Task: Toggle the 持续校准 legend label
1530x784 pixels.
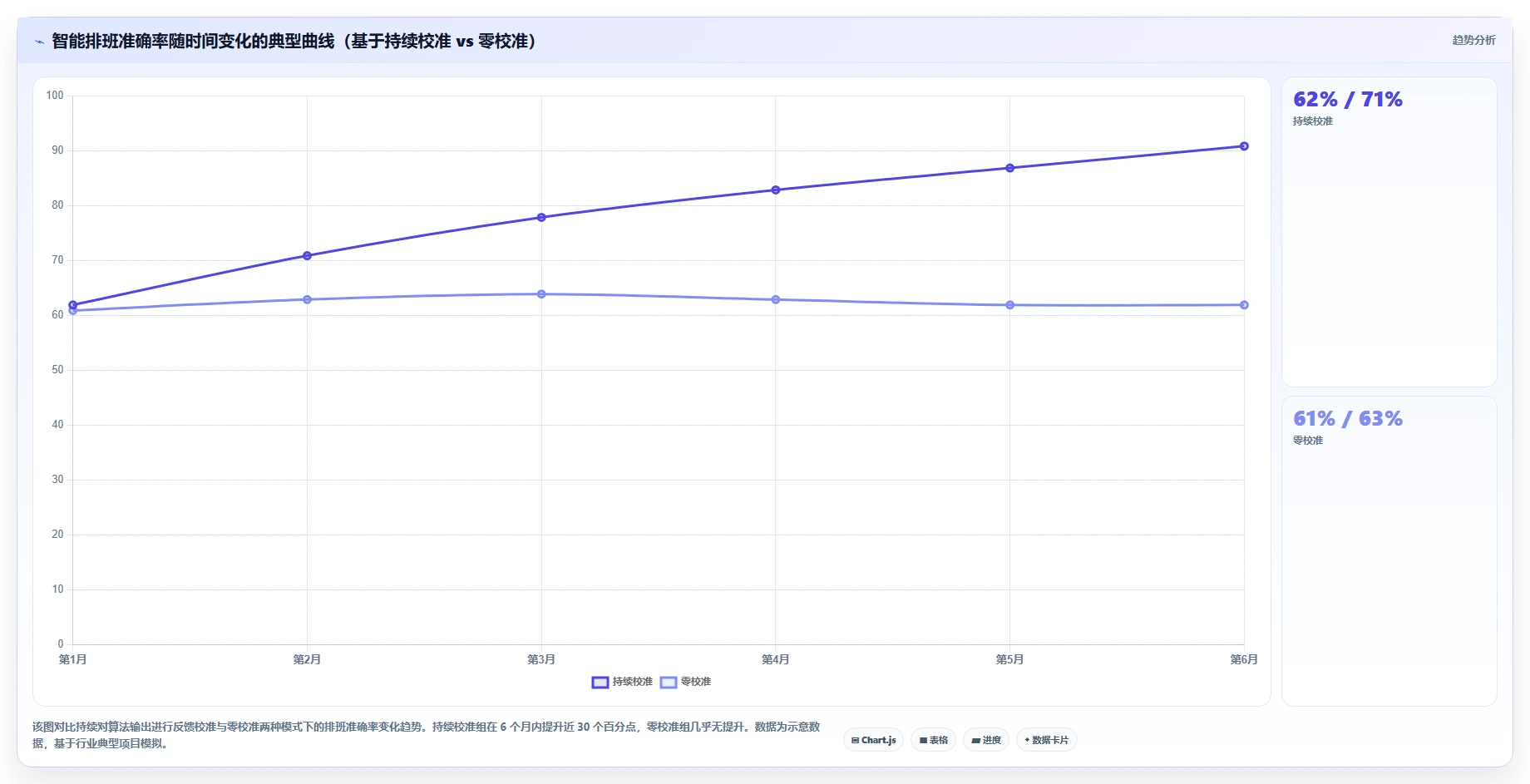Action: tap(633, 682)
